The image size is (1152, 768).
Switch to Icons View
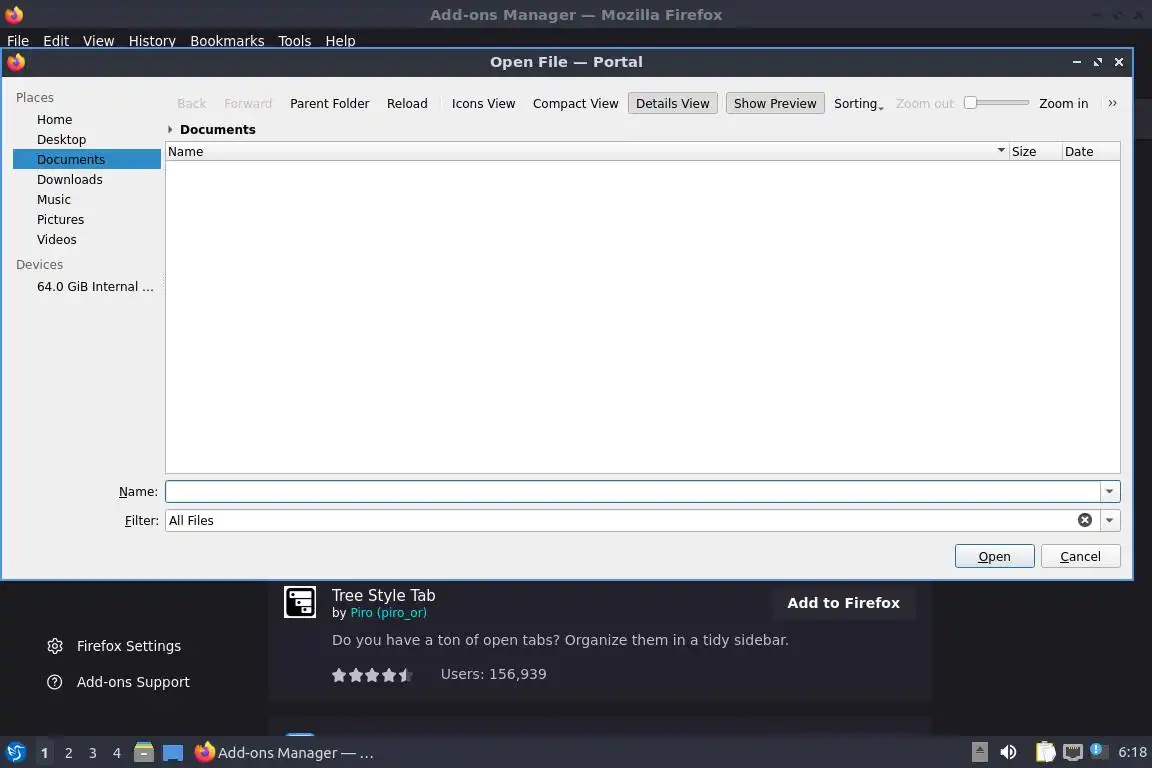point(483,104)
